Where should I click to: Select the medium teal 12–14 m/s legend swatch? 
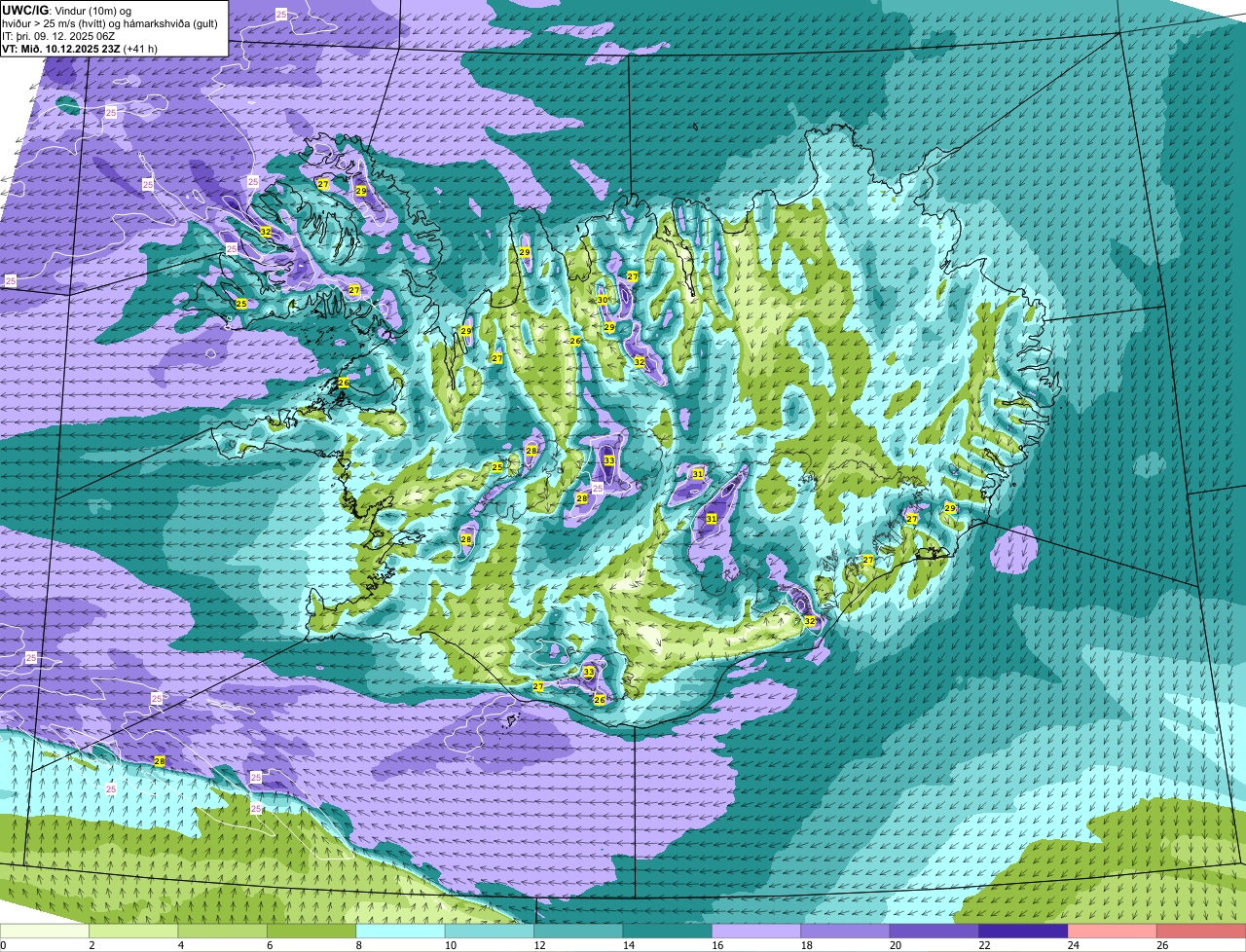pos(578,932)
